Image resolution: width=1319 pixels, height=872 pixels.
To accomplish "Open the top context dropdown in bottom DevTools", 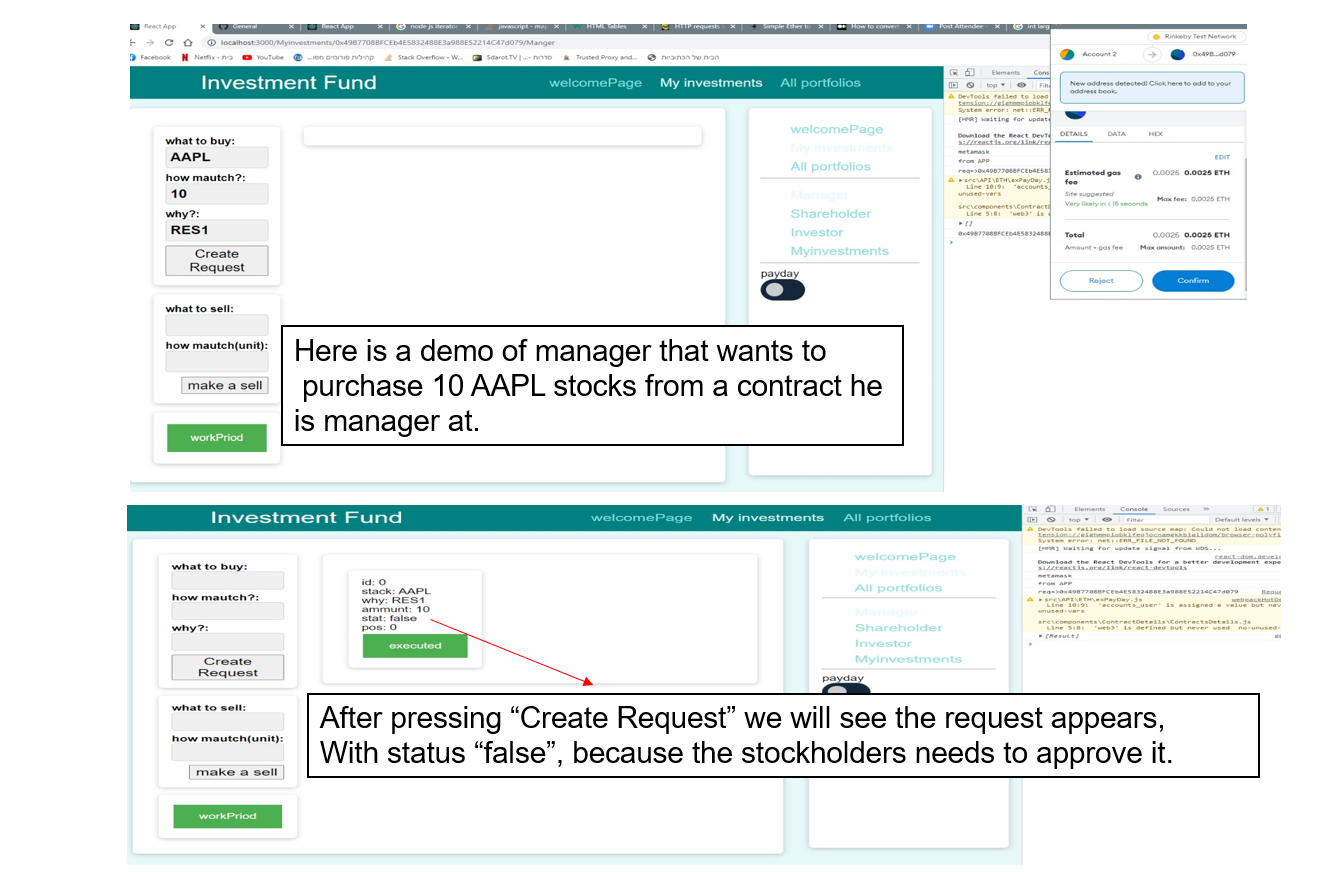I will (x=1078, y=520).
